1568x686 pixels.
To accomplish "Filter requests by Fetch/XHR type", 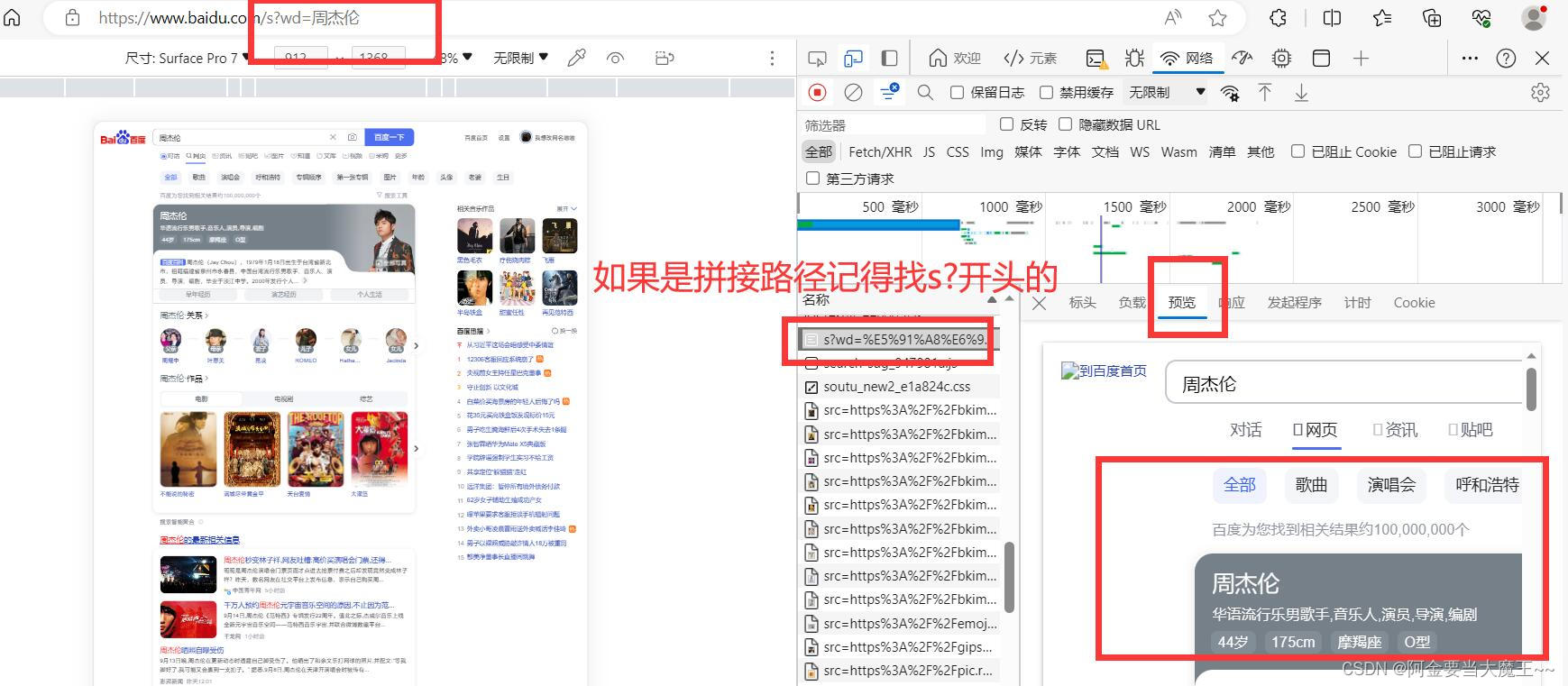I will (x=880, y=151).
